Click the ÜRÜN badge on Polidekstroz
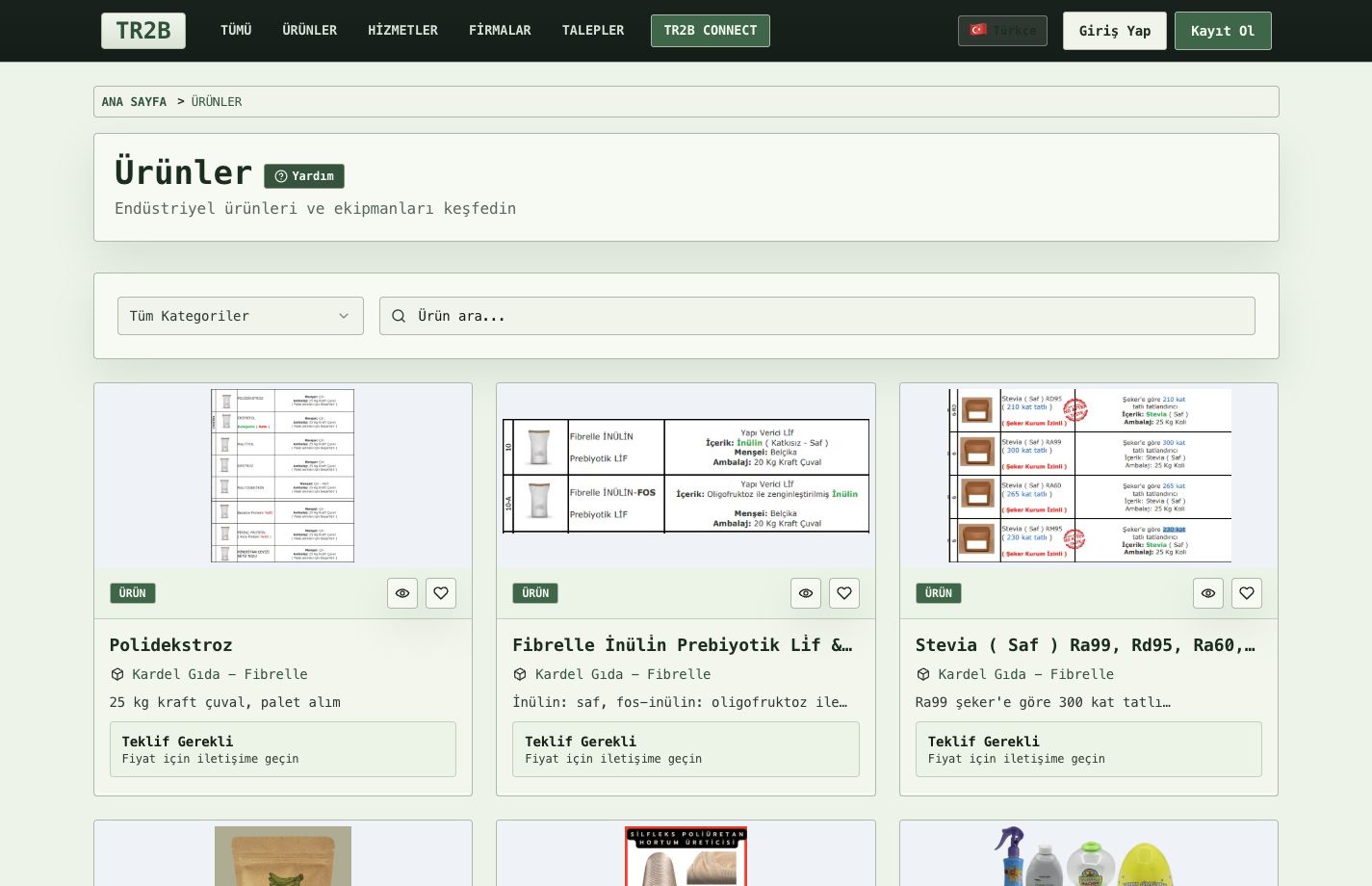Viewport: 1372px width, 886px height. 133,593
